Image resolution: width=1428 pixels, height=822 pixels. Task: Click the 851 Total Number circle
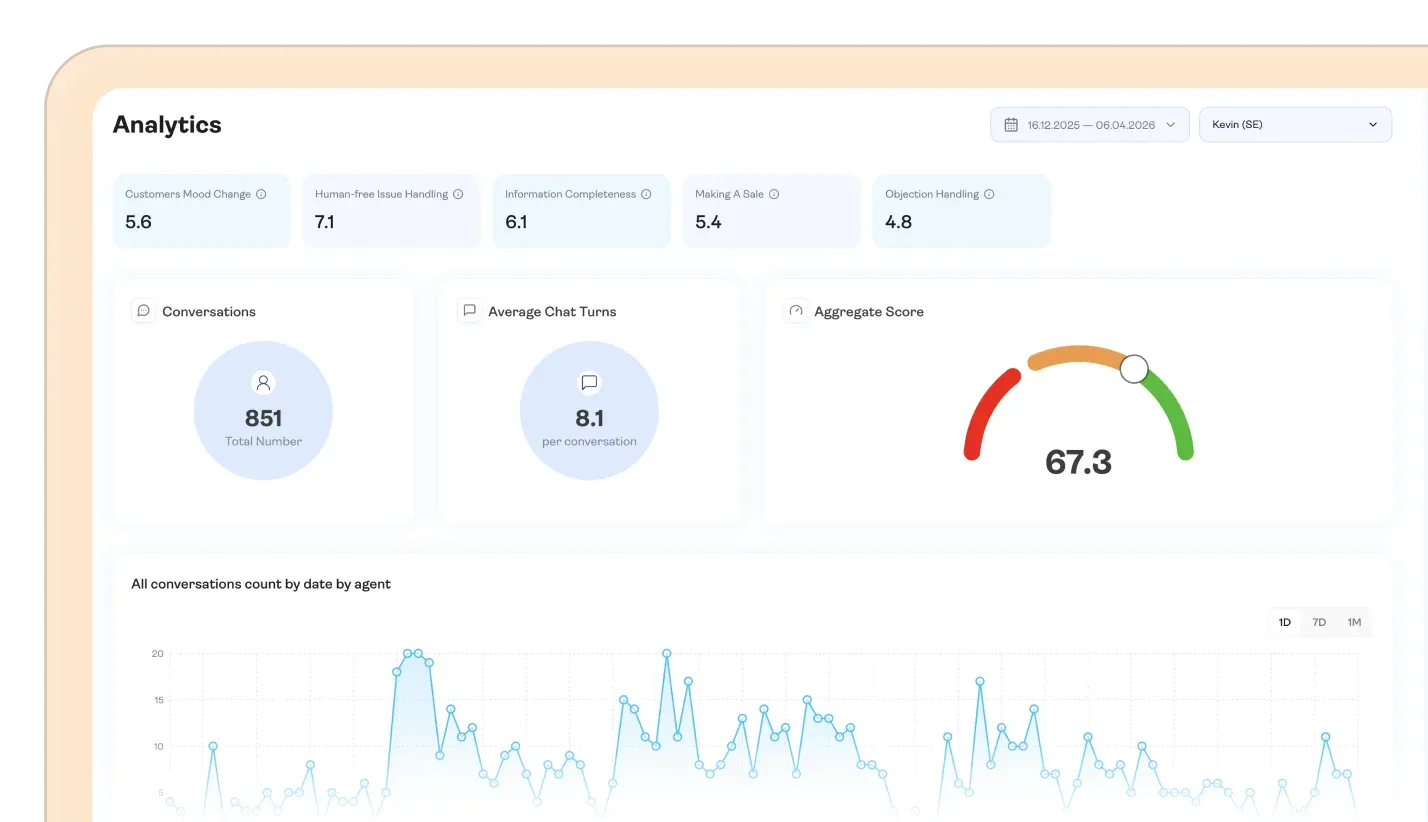(x=263, y=411)
